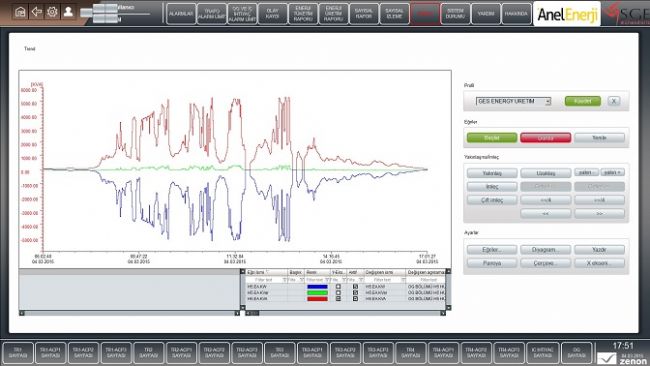Toggle Y-axis checkbox in blue curve row
650x366 pixels.
tap(338, 286)
